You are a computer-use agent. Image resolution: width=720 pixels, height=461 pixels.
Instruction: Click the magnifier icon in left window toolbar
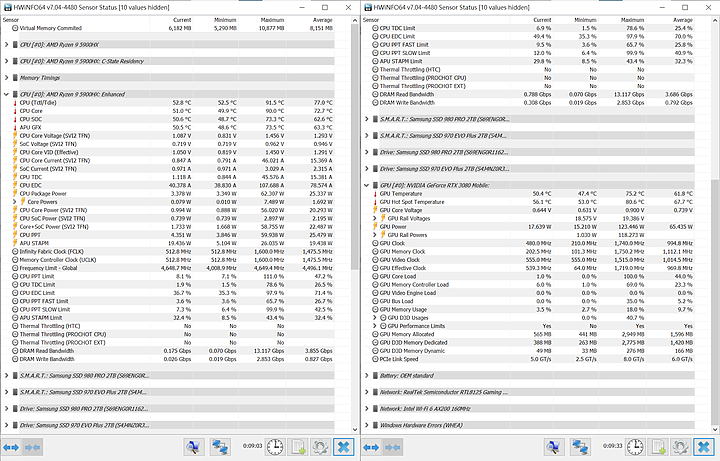pyautogui.click(x=194, y=447)
